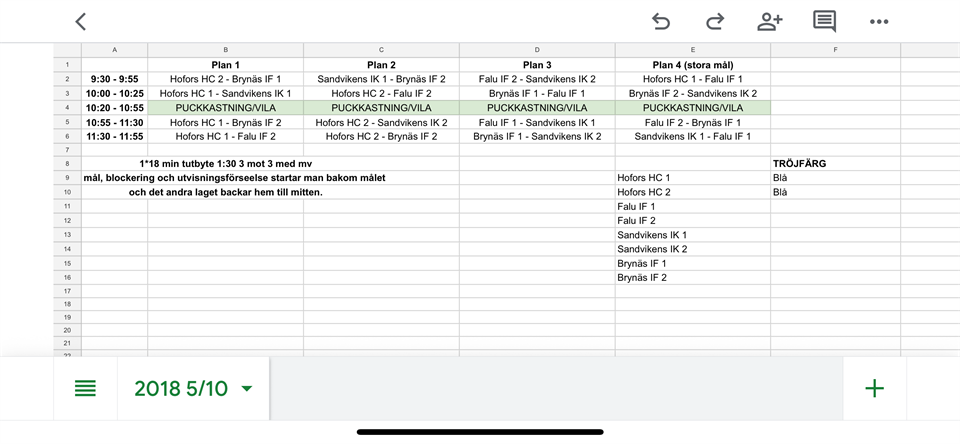This screenshot has height=444, width=960.
Task: Select the 2018 5/10 sheet tab
Action: pyautogui.click(x=181, y=388)
